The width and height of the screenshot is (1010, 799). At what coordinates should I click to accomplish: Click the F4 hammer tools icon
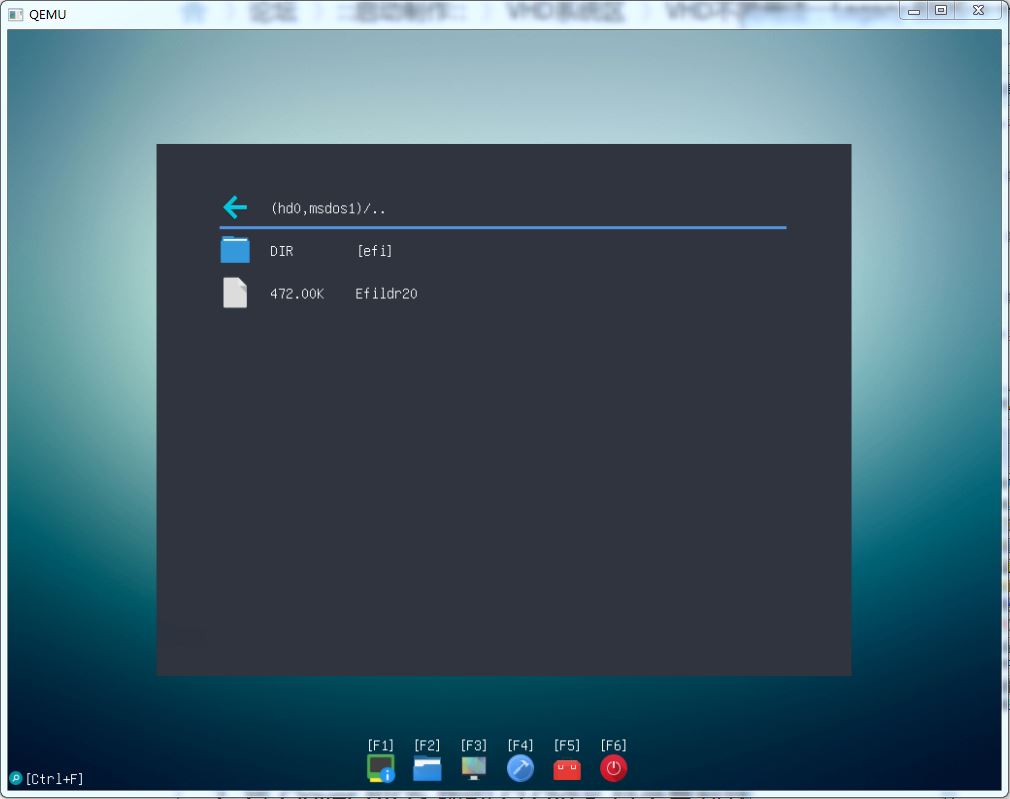[520, 768]
